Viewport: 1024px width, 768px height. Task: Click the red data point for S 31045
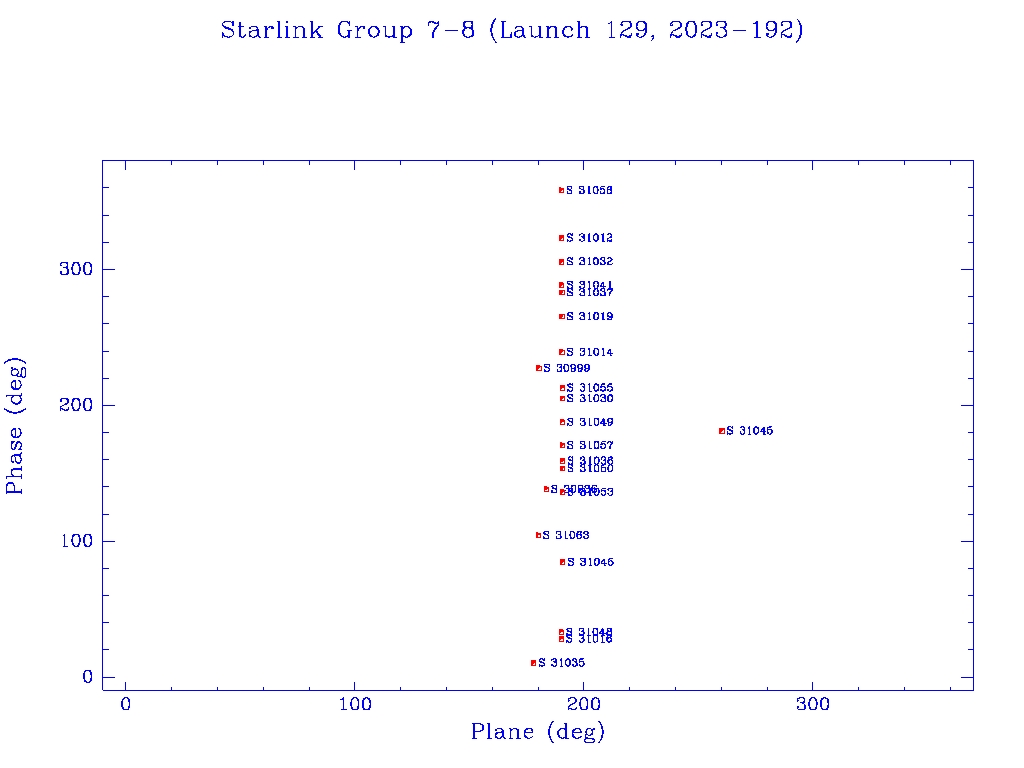(x=722, y=431)
